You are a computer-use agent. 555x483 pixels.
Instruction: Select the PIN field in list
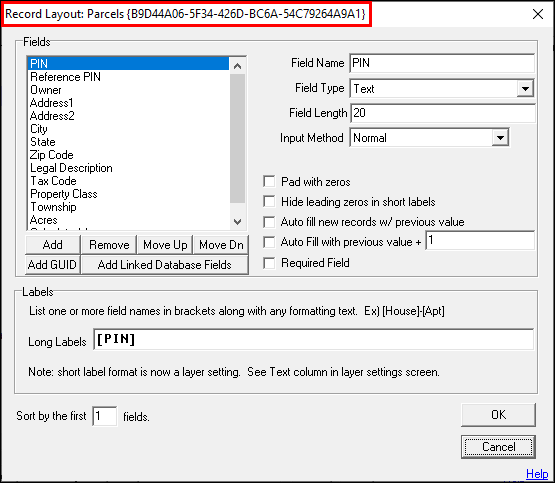pos(128,64)
